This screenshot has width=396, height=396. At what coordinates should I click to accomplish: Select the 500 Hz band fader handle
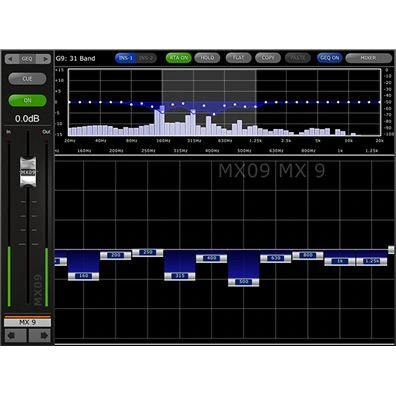click(x=244, y=282)
